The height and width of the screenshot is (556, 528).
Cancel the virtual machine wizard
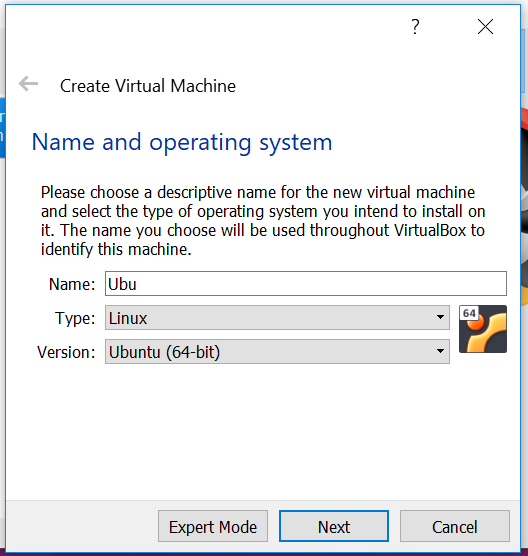pos(455,526)
